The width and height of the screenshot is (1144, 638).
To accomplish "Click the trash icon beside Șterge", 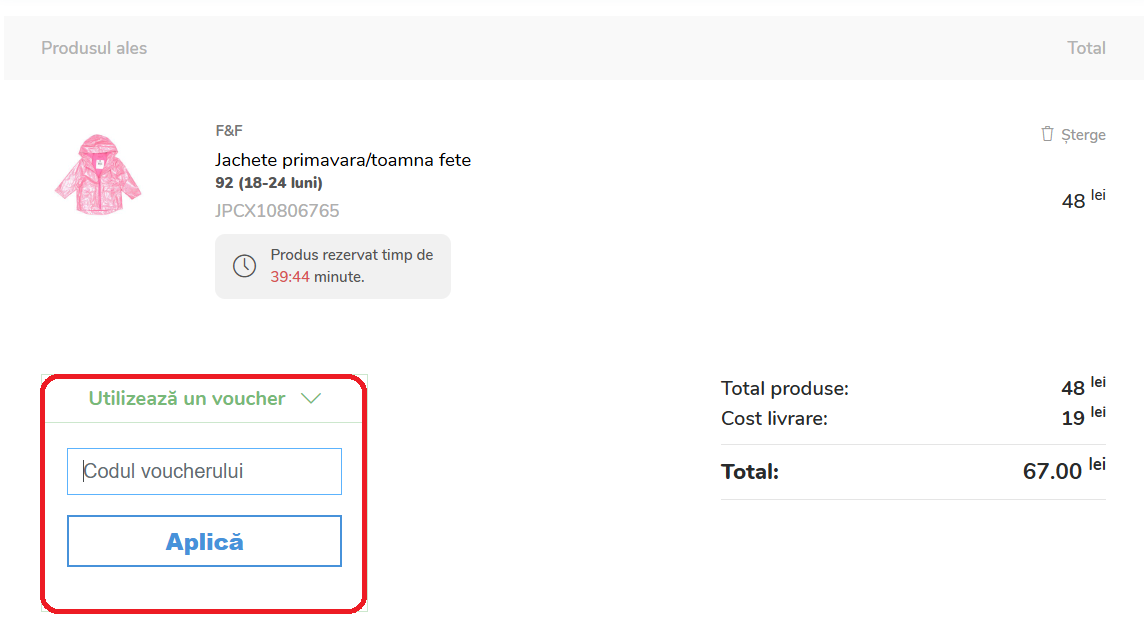I will click(x=1047, y=134).
